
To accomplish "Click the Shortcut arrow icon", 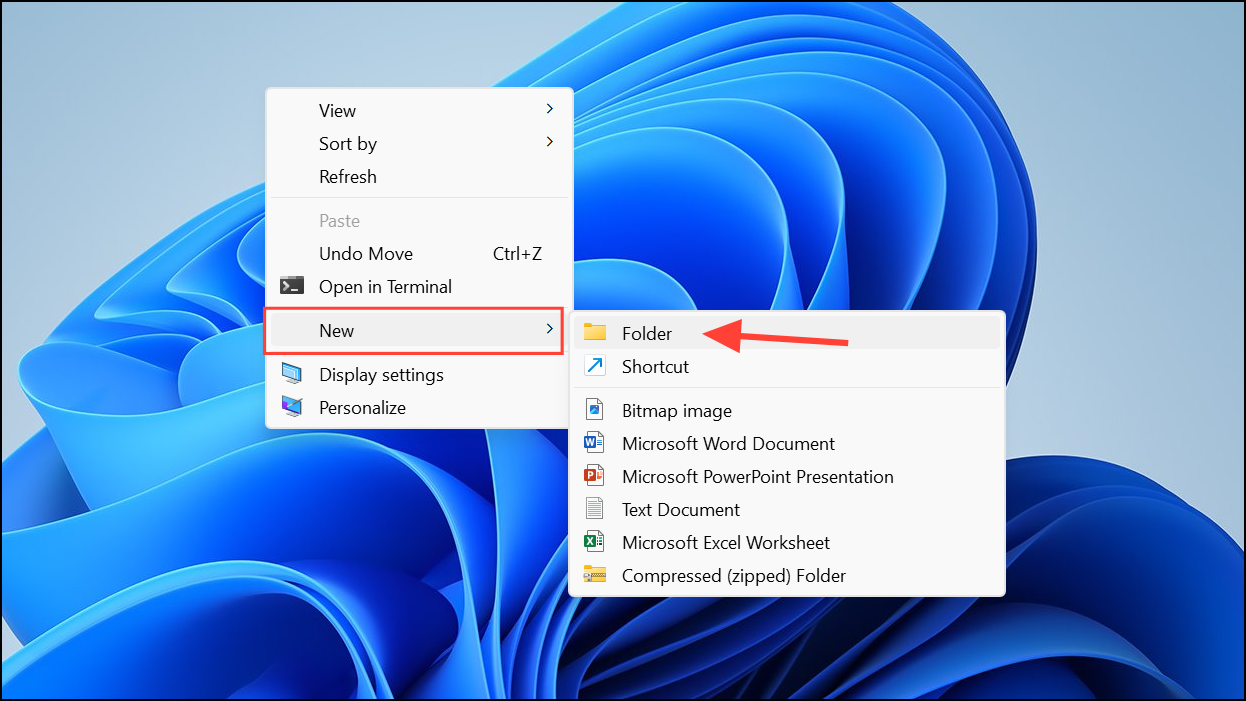I will pyautogui.click(x=595, y=366).
